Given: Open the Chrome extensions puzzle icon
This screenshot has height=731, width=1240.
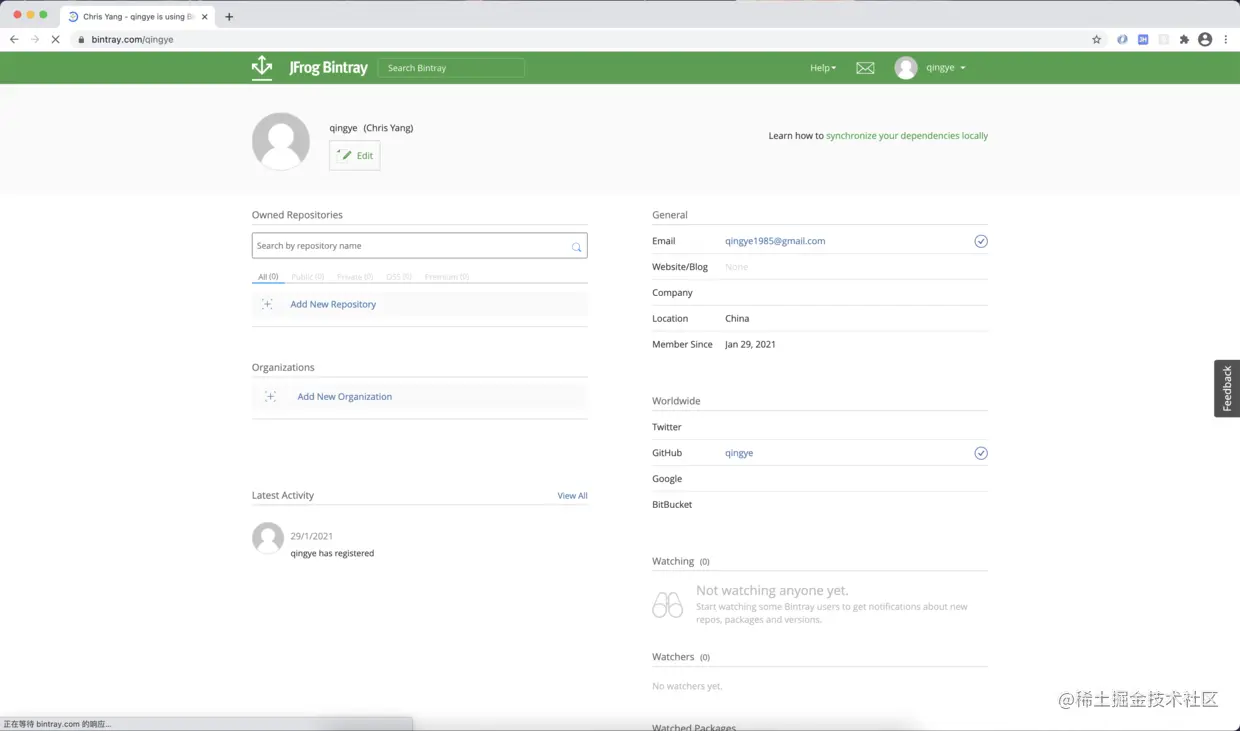Looking at the screenshot, I should (x=1184, y=40).
